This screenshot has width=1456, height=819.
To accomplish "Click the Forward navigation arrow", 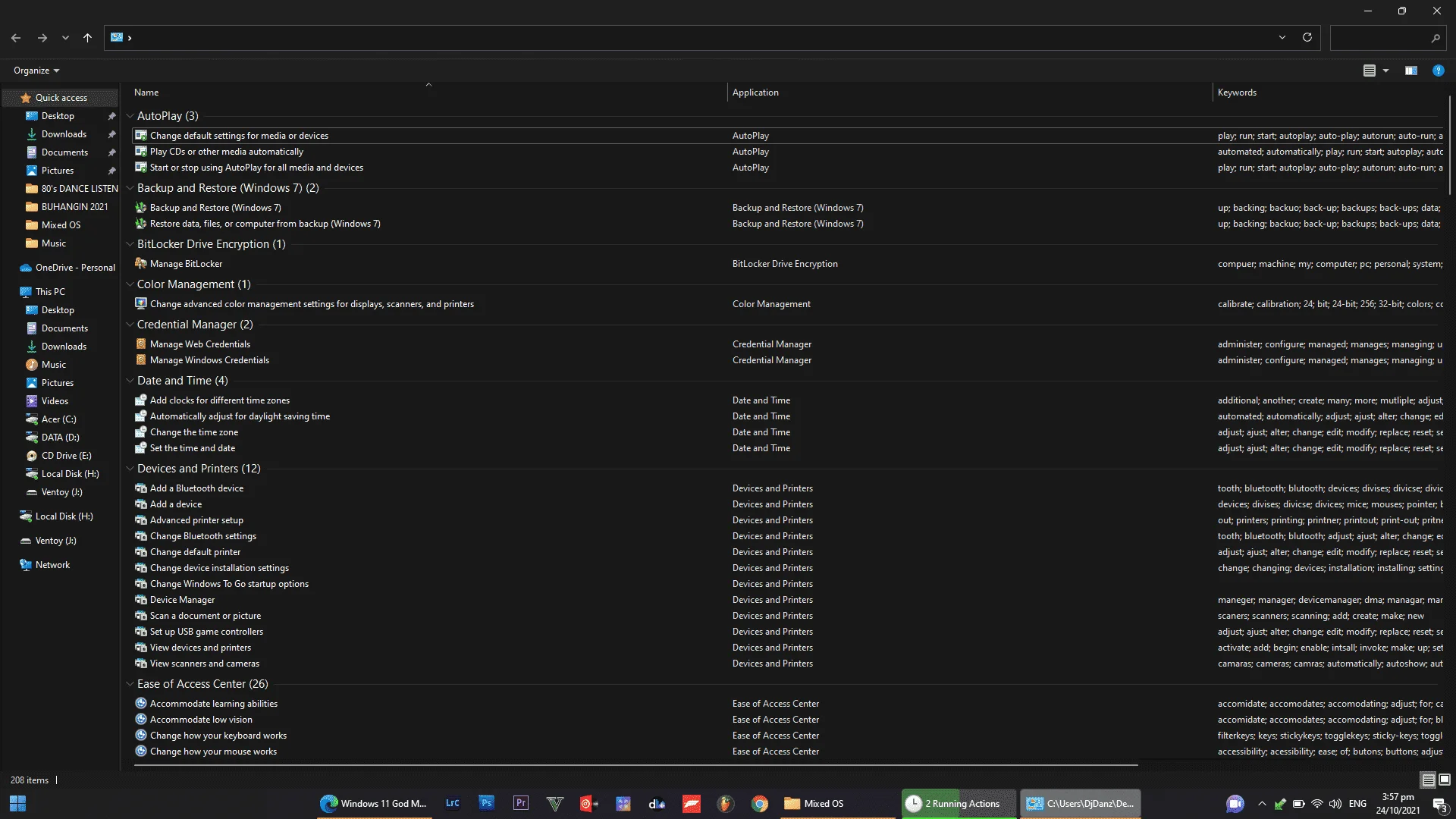I will coord(42,38).
